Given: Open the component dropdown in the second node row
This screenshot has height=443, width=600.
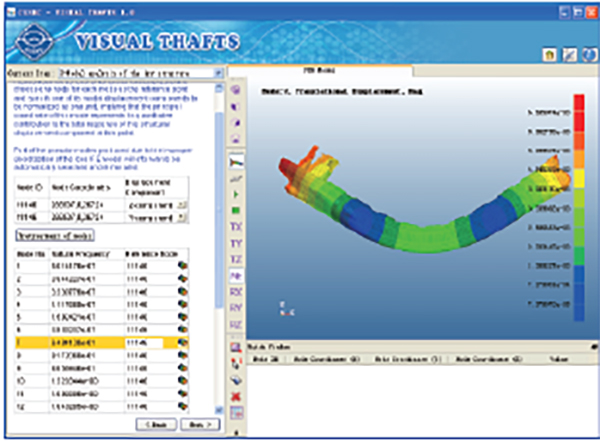Looking at the screenshot, I should coord(183,218).
